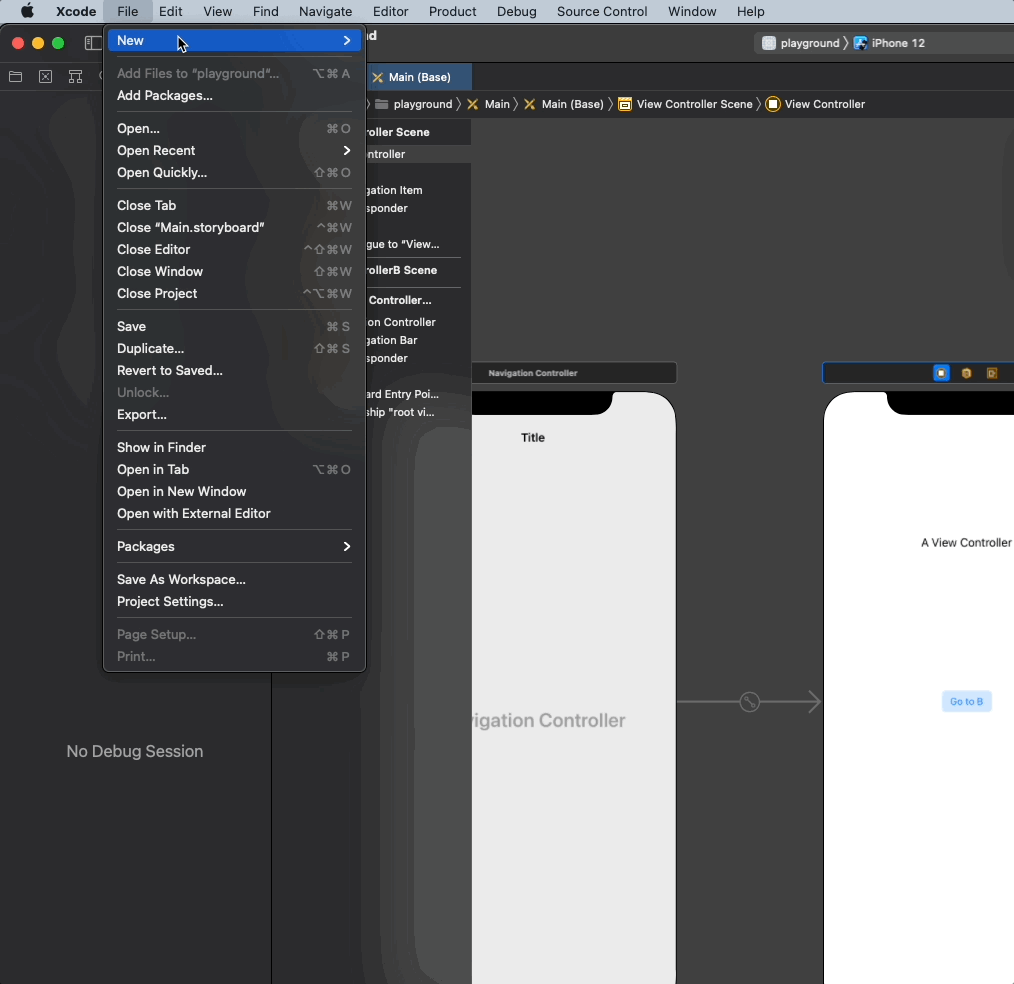Open the Project navigator folder icon
The image size is (1014, 984).
tap(16, 77)
